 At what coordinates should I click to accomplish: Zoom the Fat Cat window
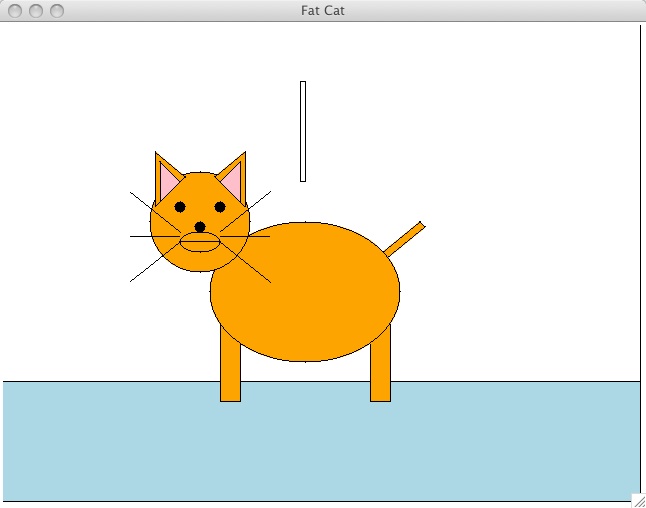point(57,11)
